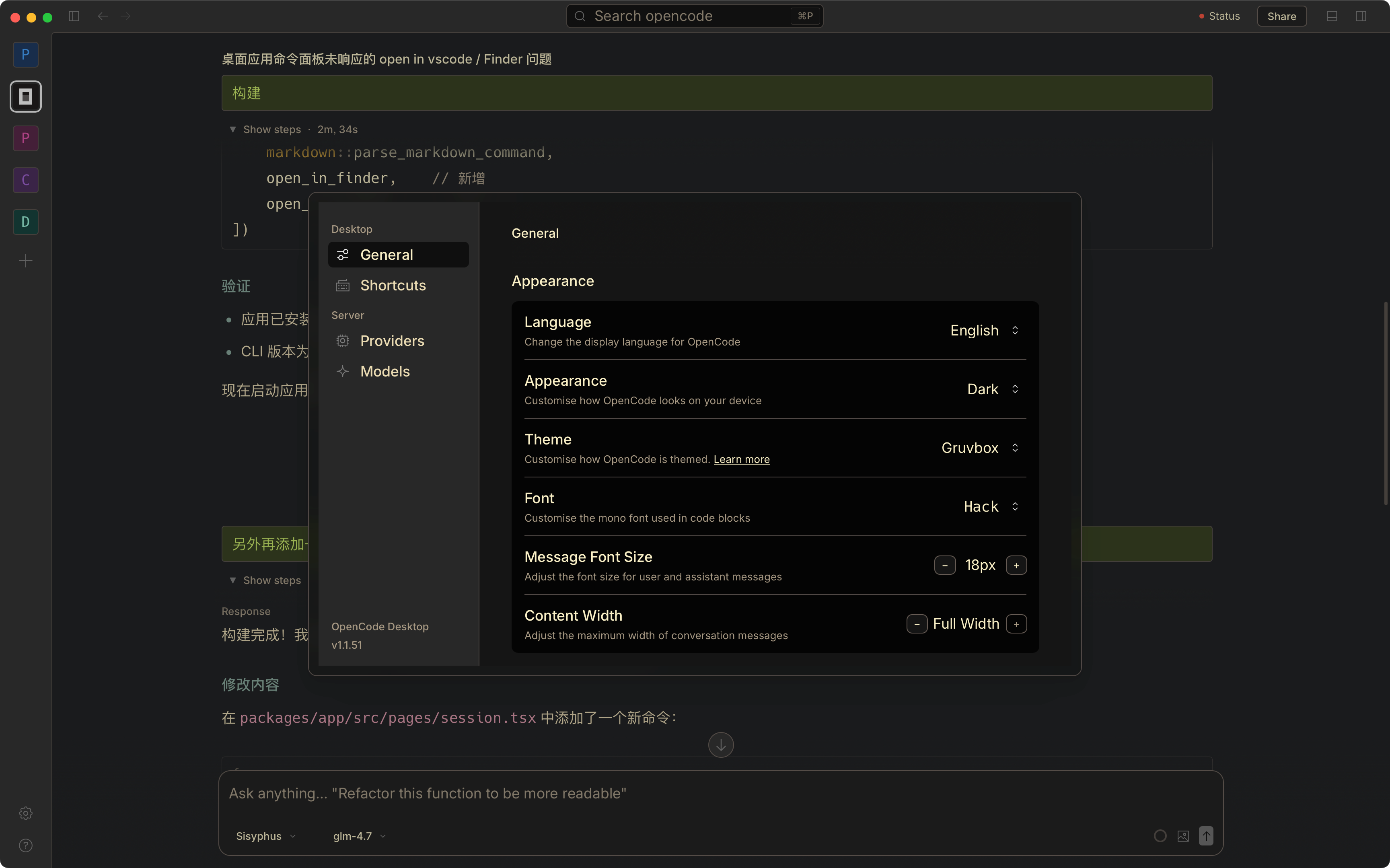Focus the Search opencode field

coord(695,16)
